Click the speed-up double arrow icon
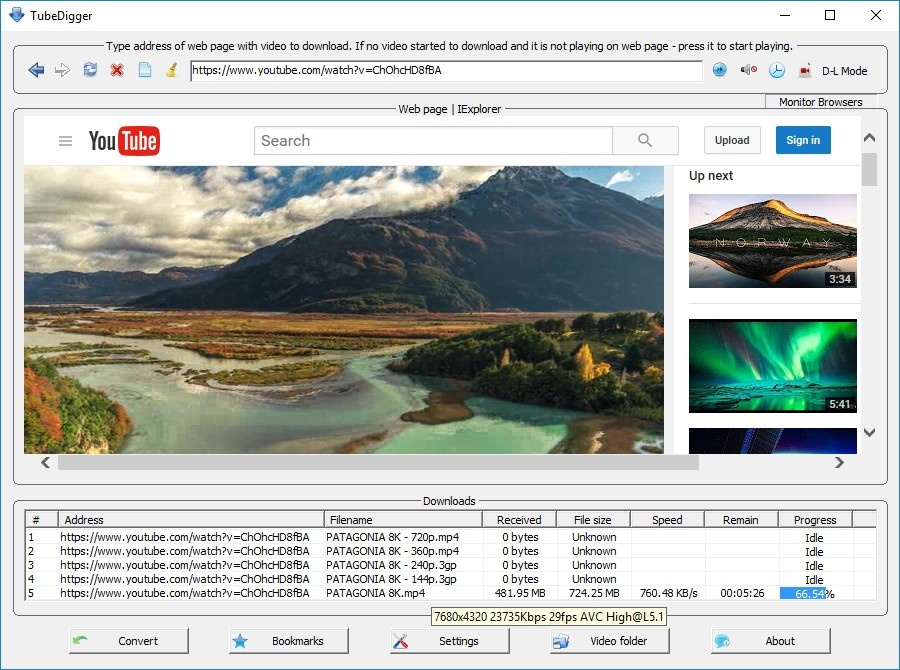 click(x=720, y=70)
